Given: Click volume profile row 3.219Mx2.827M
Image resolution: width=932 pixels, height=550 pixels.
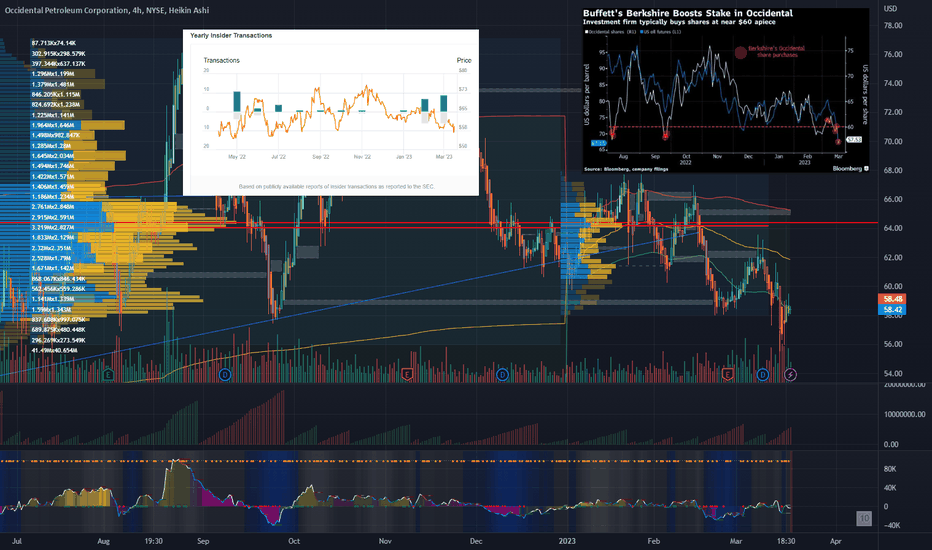Looking at the screenshot, I should point(53,227).
